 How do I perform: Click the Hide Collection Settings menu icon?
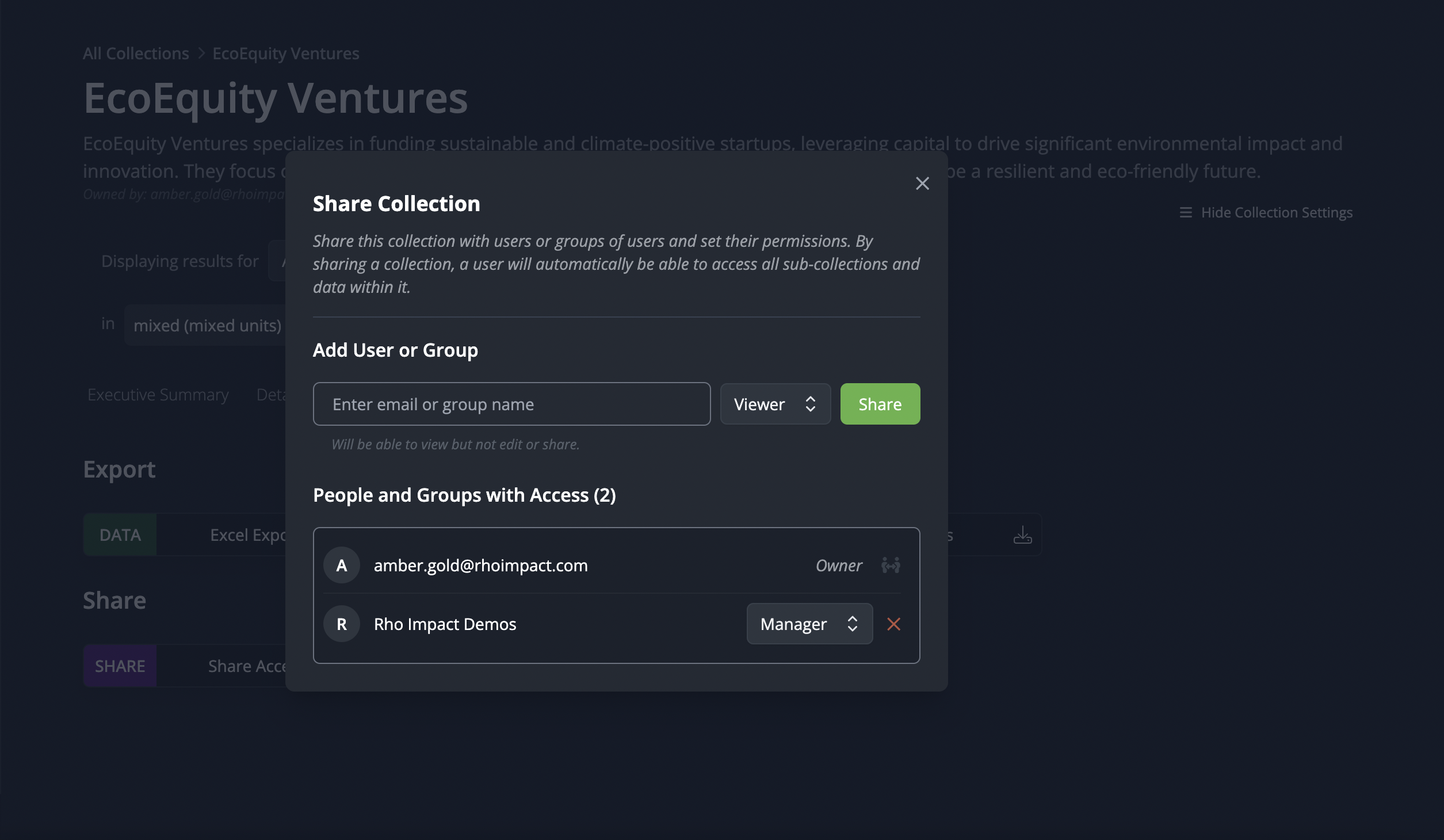pos(1186,213)
